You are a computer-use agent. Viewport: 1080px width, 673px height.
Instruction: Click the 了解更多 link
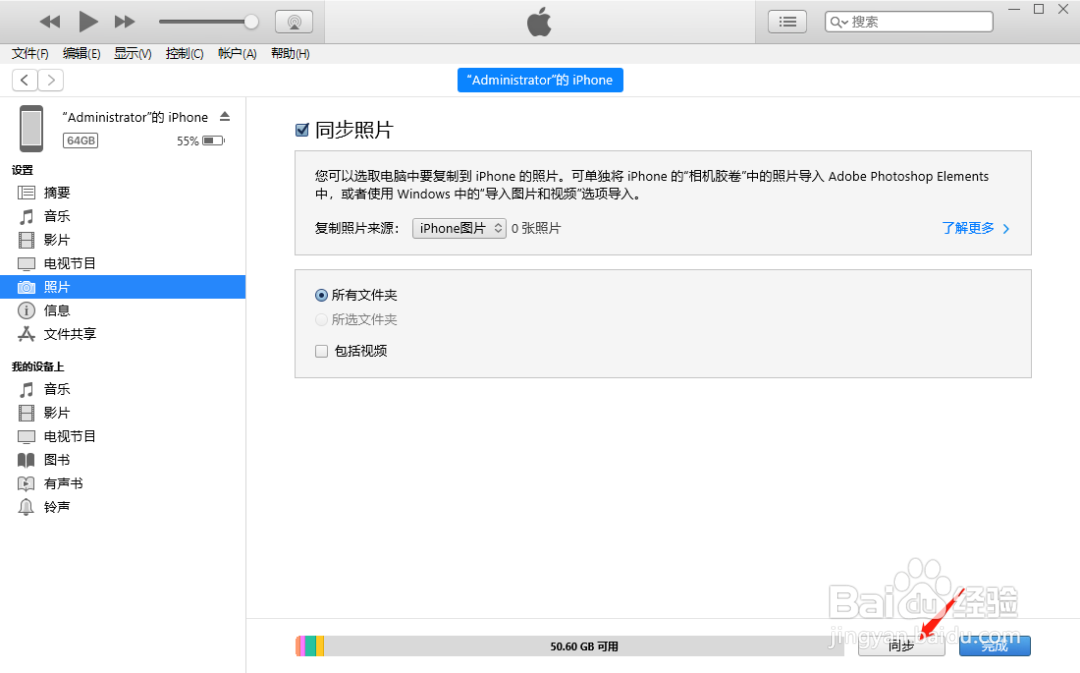(975, 228)
